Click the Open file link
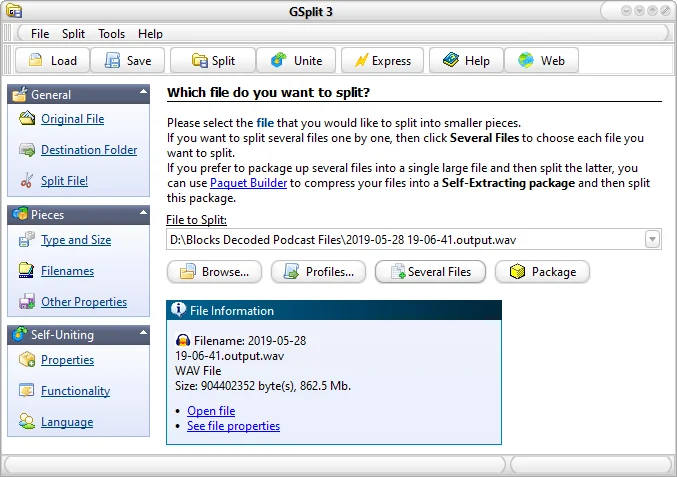Viewport: 677px width, 477px height. pyautogui.click(x=211, y=411)
